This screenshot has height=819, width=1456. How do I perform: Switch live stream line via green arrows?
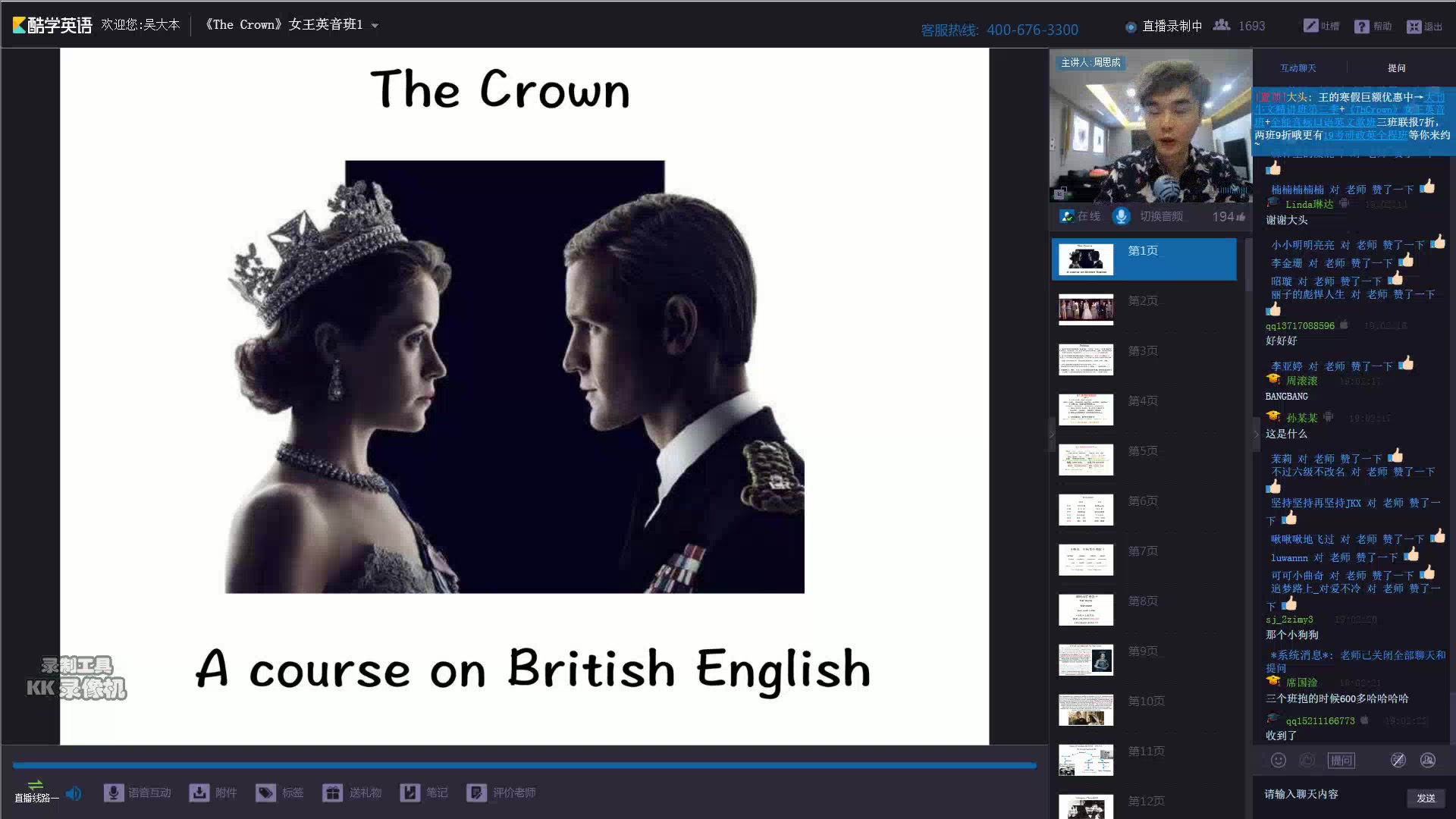pos(36,784)
